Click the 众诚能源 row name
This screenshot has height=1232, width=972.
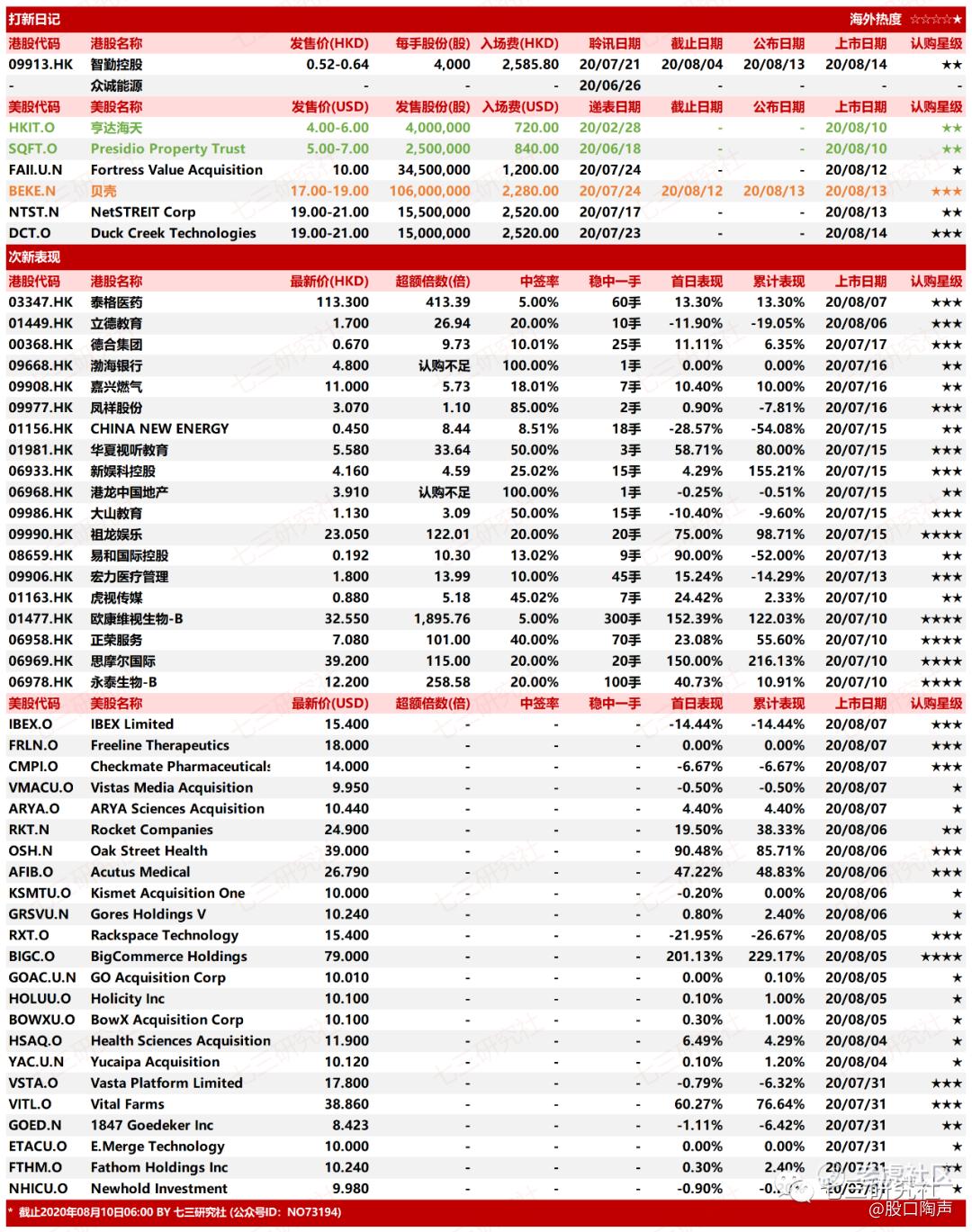pos(116,85)
